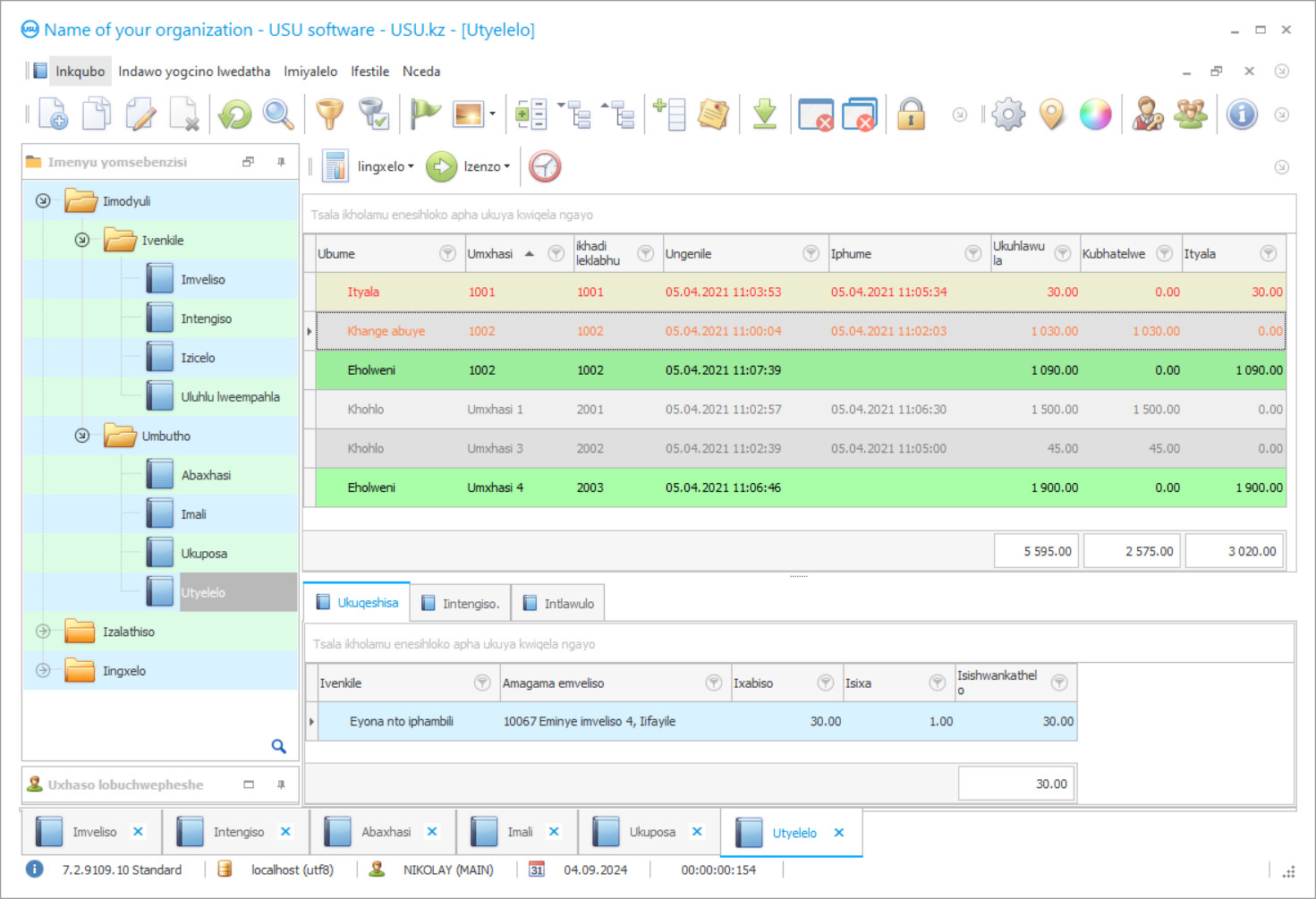Open the color wheel theme picker

click(1095, 114)
